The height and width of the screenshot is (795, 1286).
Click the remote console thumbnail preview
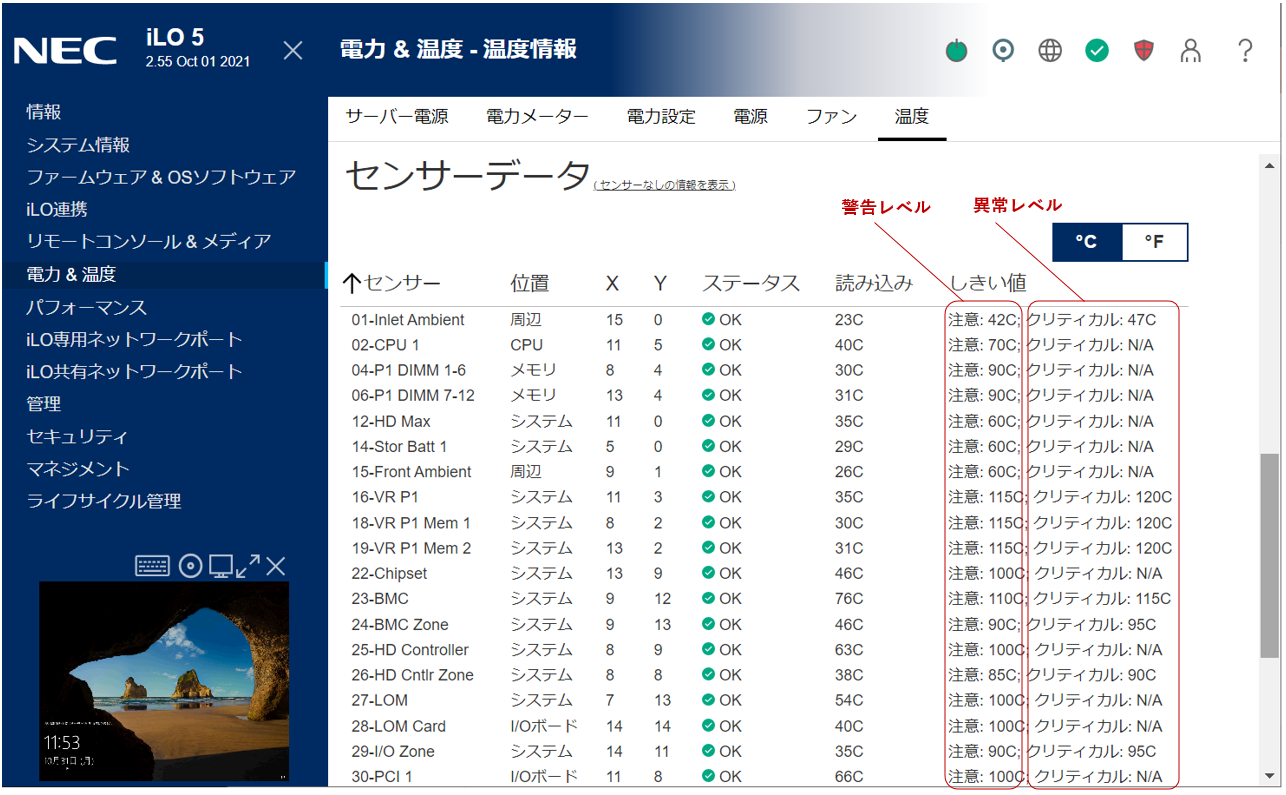pyautogui.click(x=164, y=681)
